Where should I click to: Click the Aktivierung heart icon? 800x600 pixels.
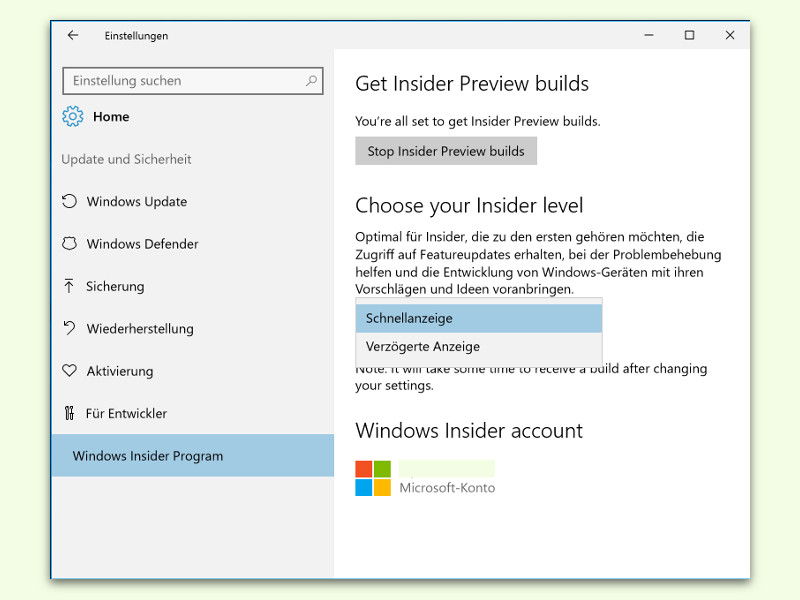point(69,370)
